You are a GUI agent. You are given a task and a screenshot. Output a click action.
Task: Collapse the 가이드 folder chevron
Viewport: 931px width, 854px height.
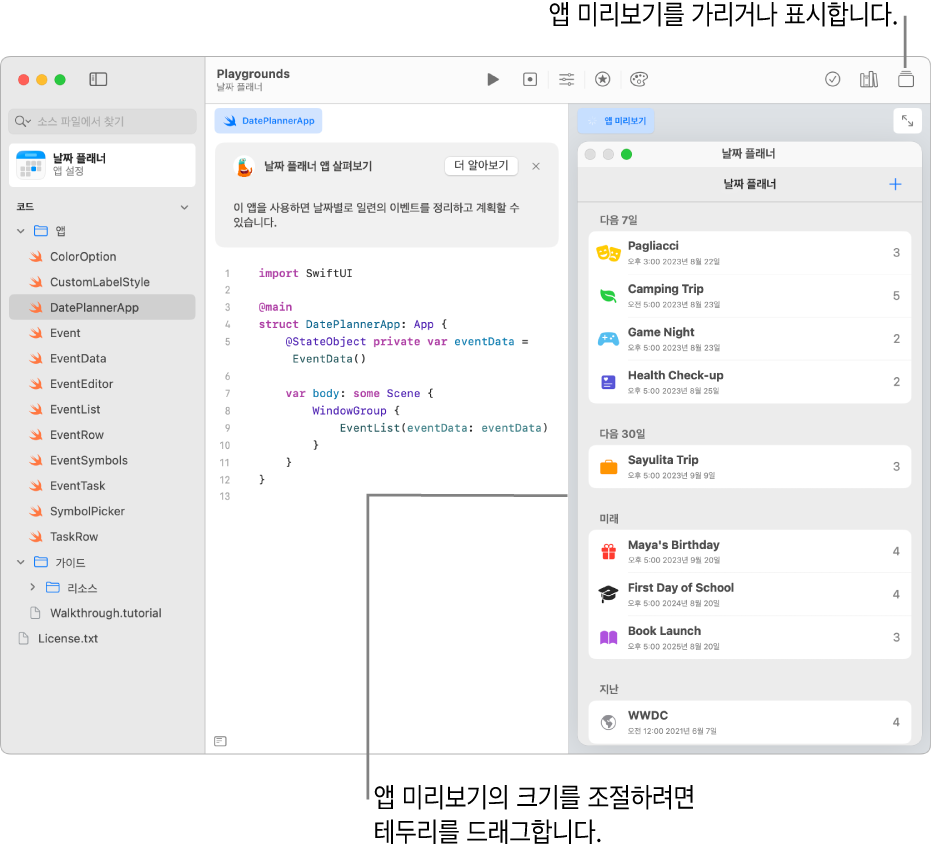[x=21, y=562]
